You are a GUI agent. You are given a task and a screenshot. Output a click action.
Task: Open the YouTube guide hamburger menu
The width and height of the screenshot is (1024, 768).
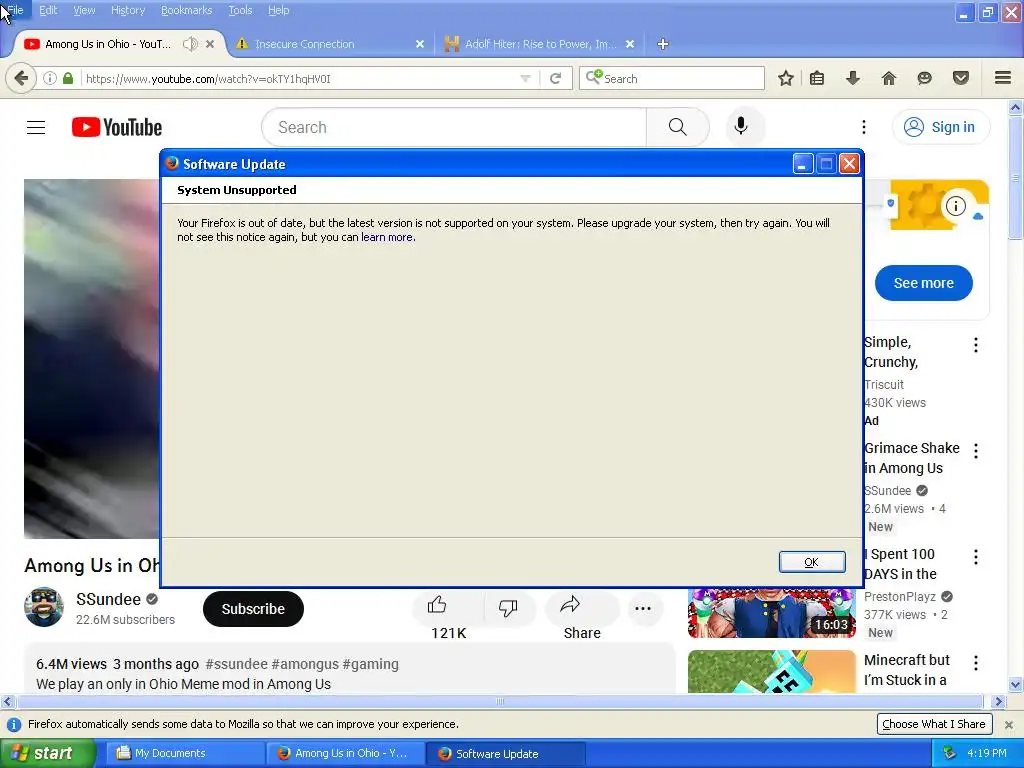click(36, 127)
